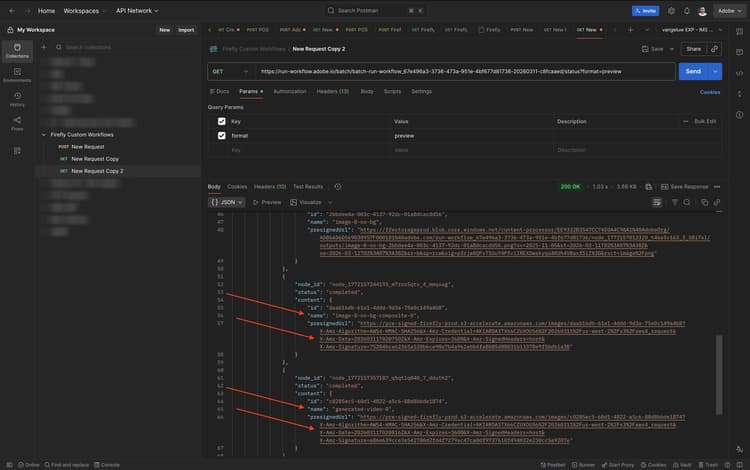Search the response body with the magnifier icon
750x470 pixels.
687,202
